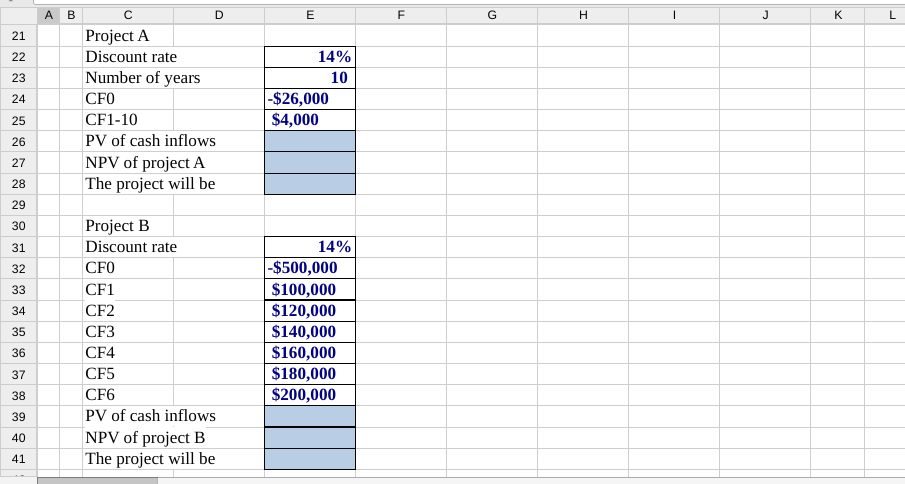Select column G header
This screenshot has height=484, width=905.
pyautogui.click(x=492, y=16)
